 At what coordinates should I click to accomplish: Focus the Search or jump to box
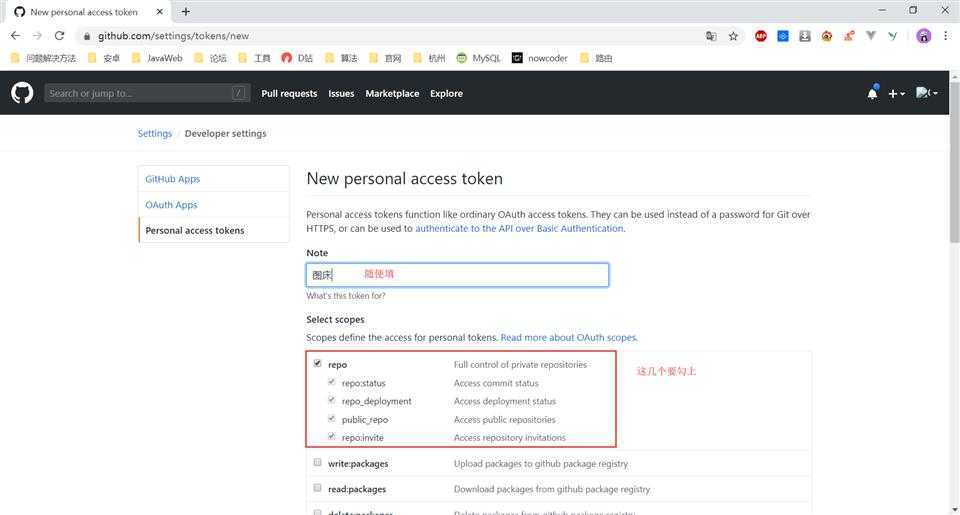click(147, 93)
